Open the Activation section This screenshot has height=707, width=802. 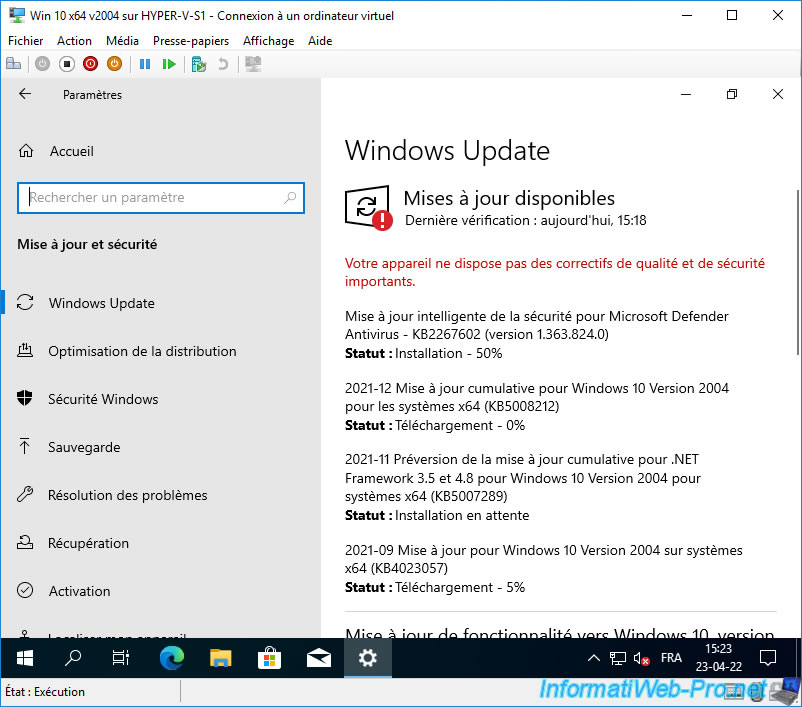(79, 591)
